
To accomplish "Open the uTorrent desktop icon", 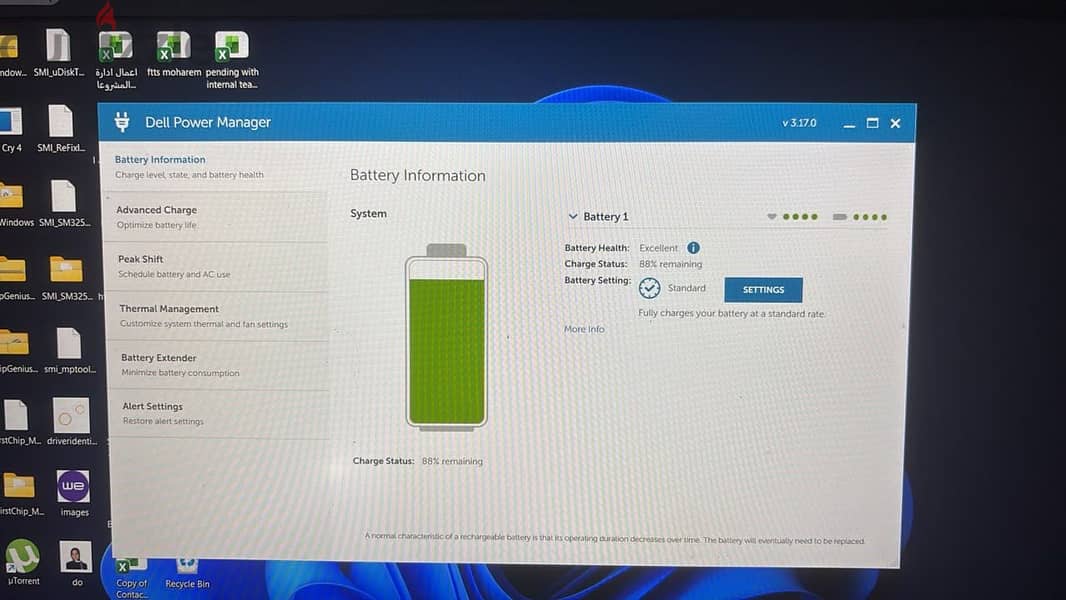I will pos(23,562).
